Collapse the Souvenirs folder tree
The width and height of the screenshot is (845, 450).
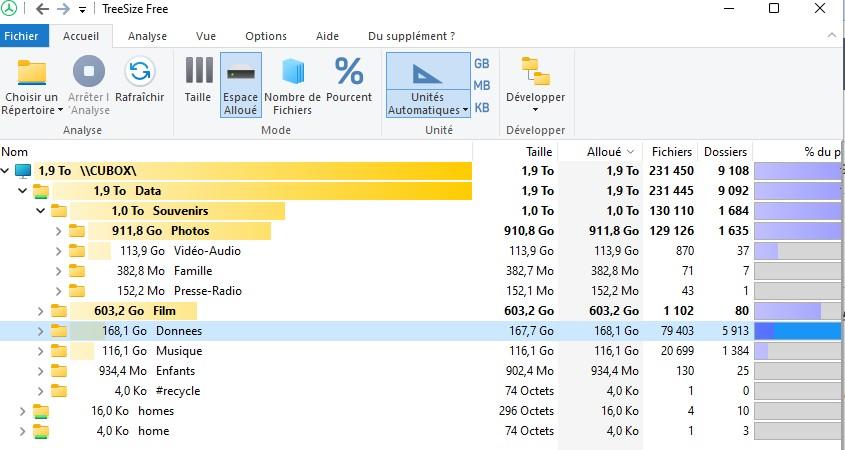pyautogui.click(x=41, y=211)
